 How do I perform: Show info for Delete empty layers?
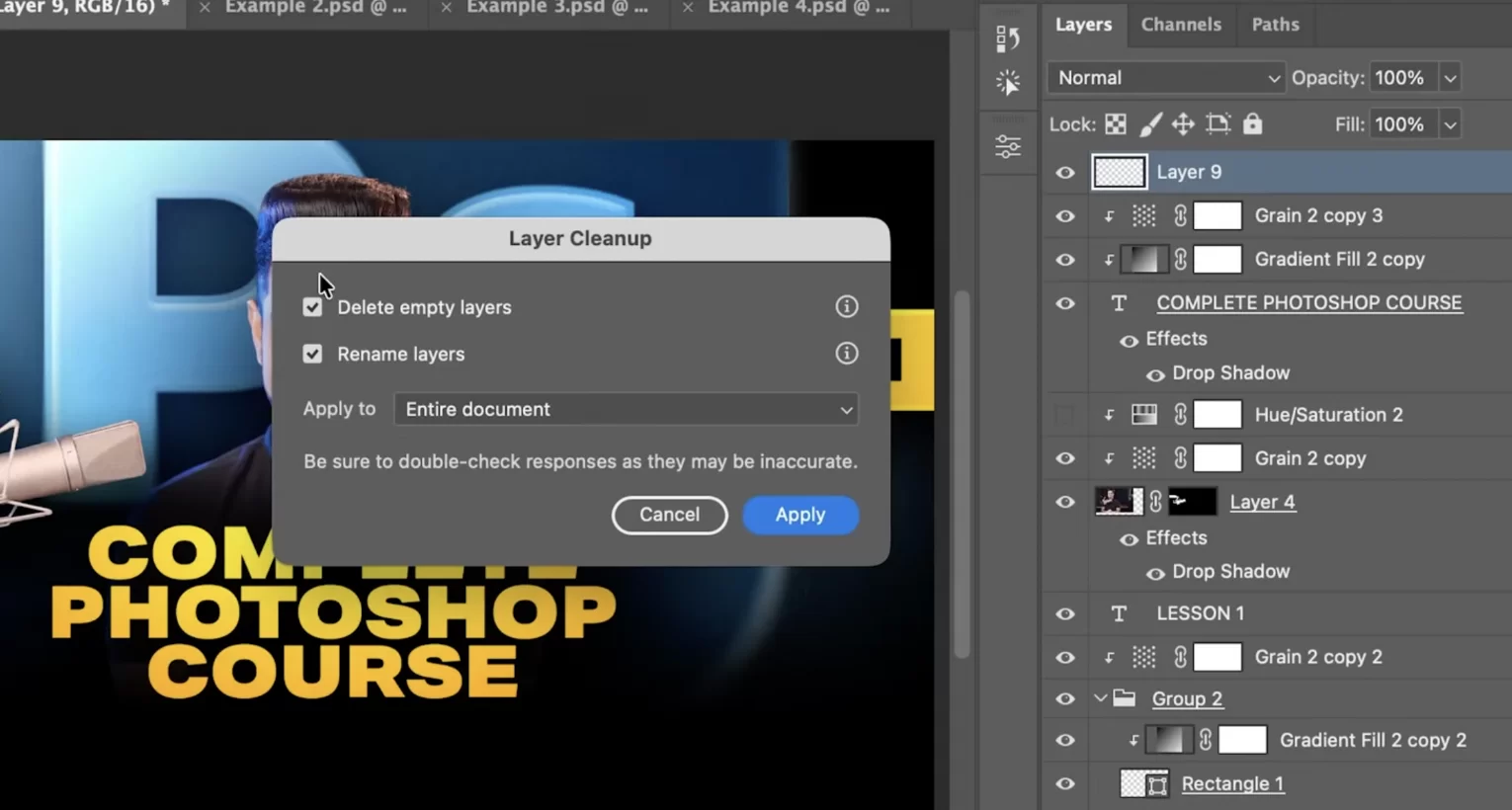coord(847,306)
